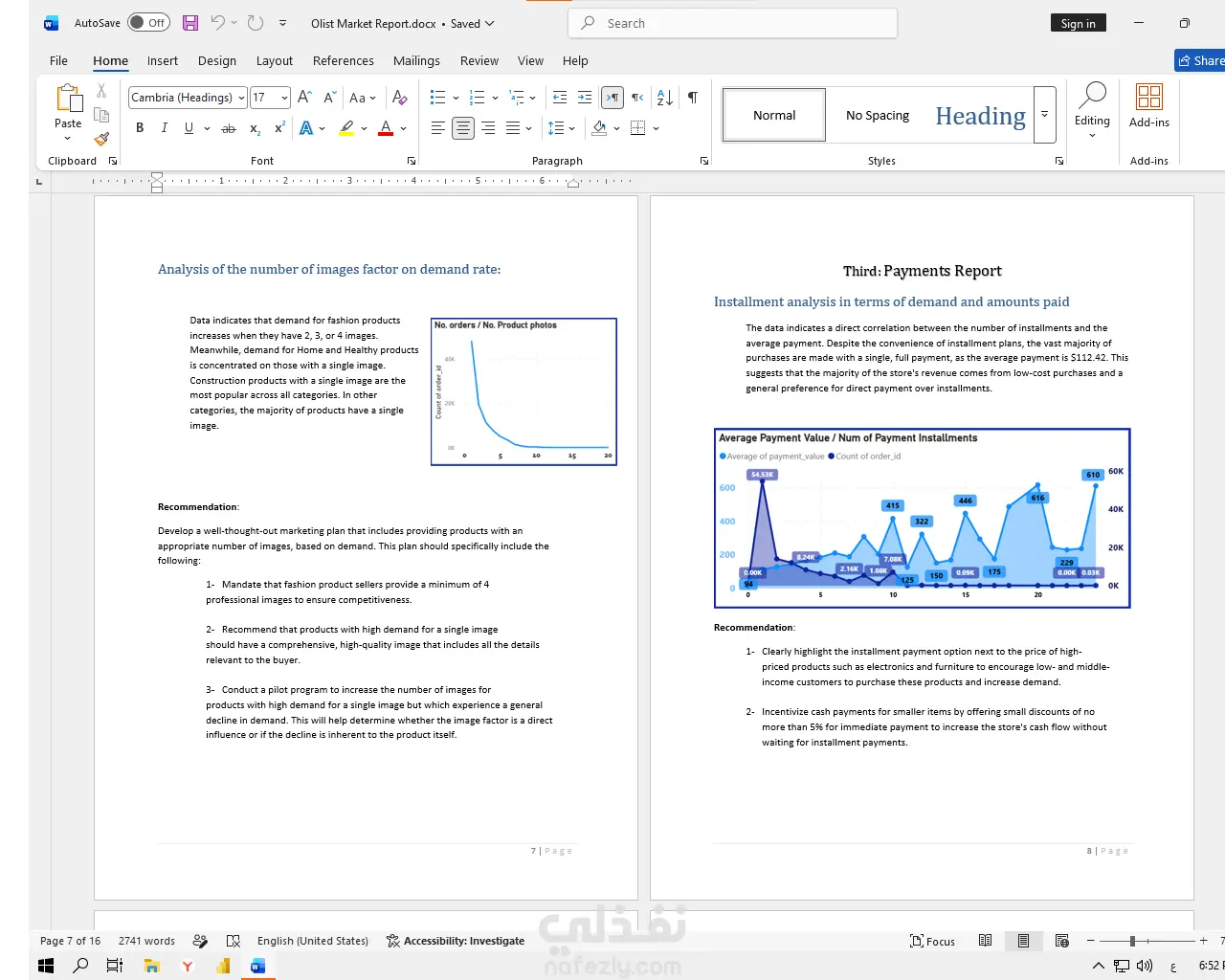Apply Heading style
The width and height of the screenshot is (1225, 980).
(981, 115)
